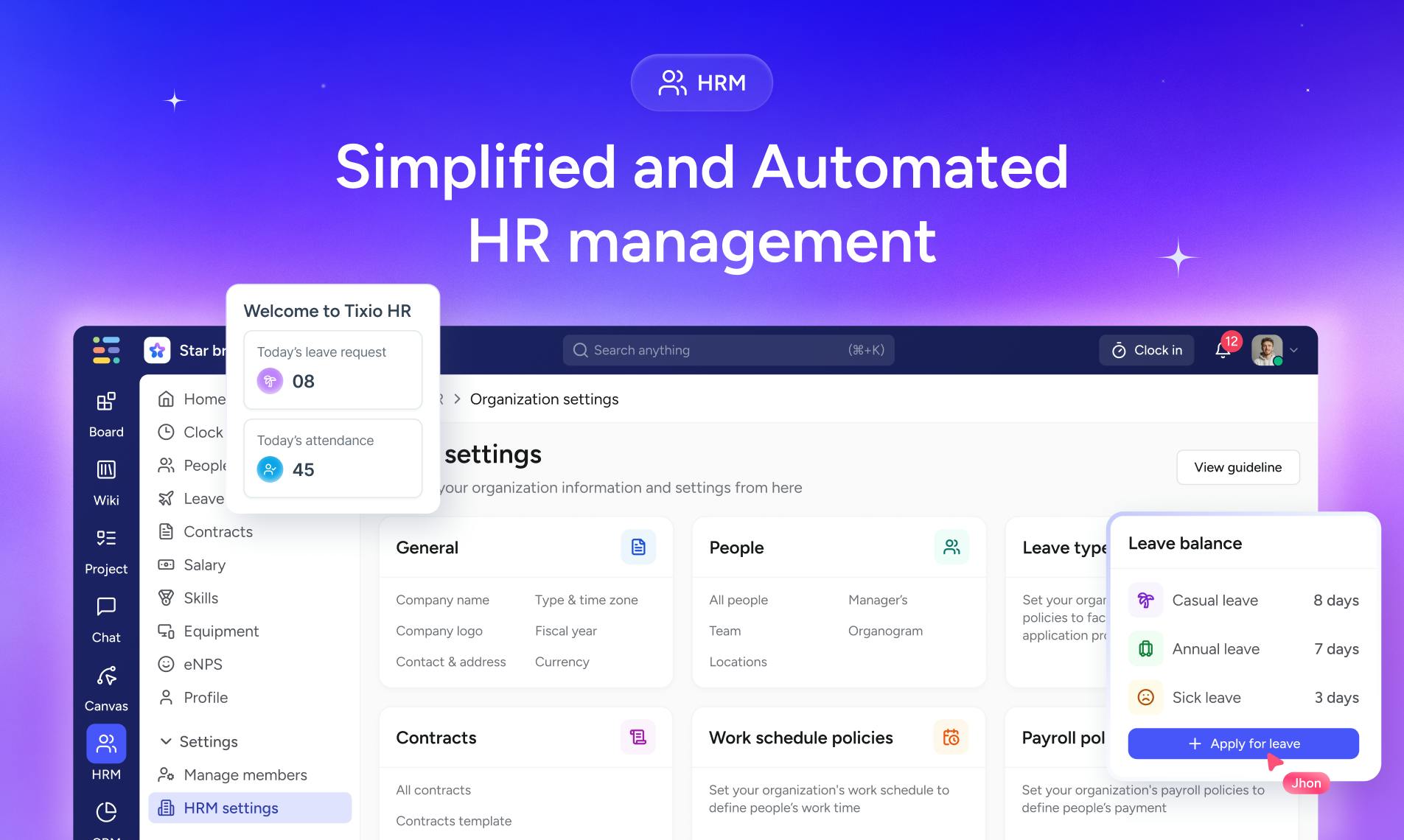Click the user profile avatar
The height and width of the screenshot is (840, 1404).
[1267, 351]
